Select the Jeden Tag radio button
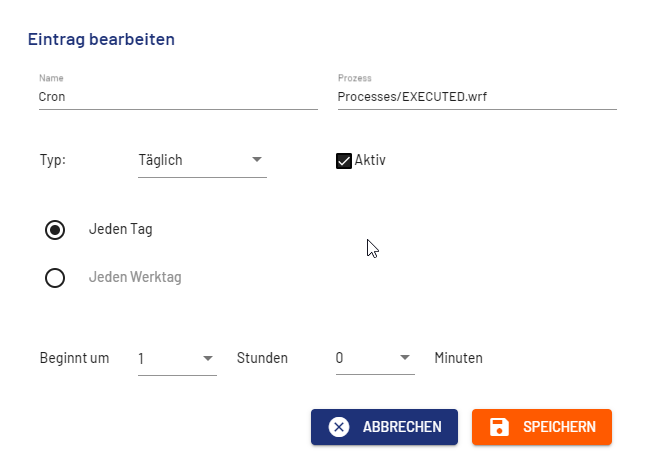 [55, 229]
